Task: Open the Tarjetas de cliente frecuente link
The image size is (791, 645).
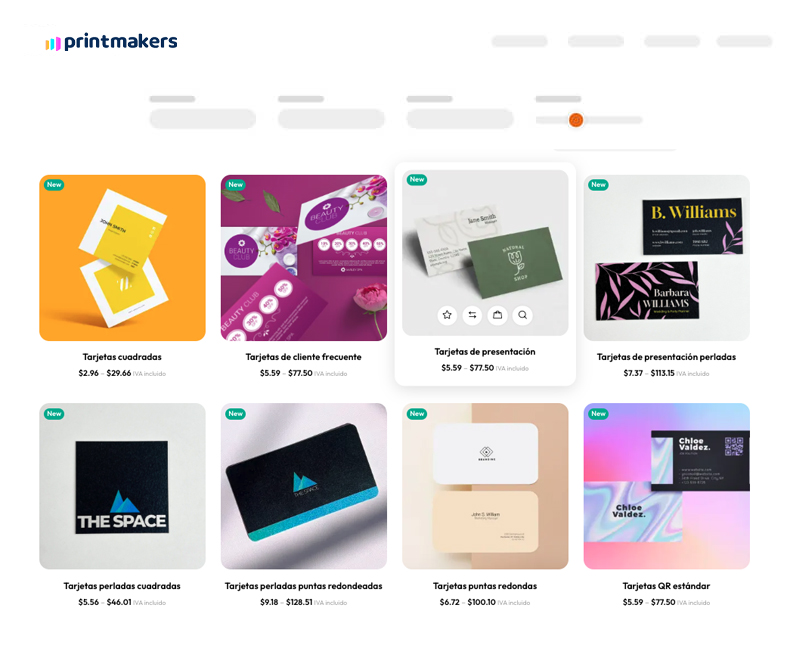Action: tap(304, 357)
